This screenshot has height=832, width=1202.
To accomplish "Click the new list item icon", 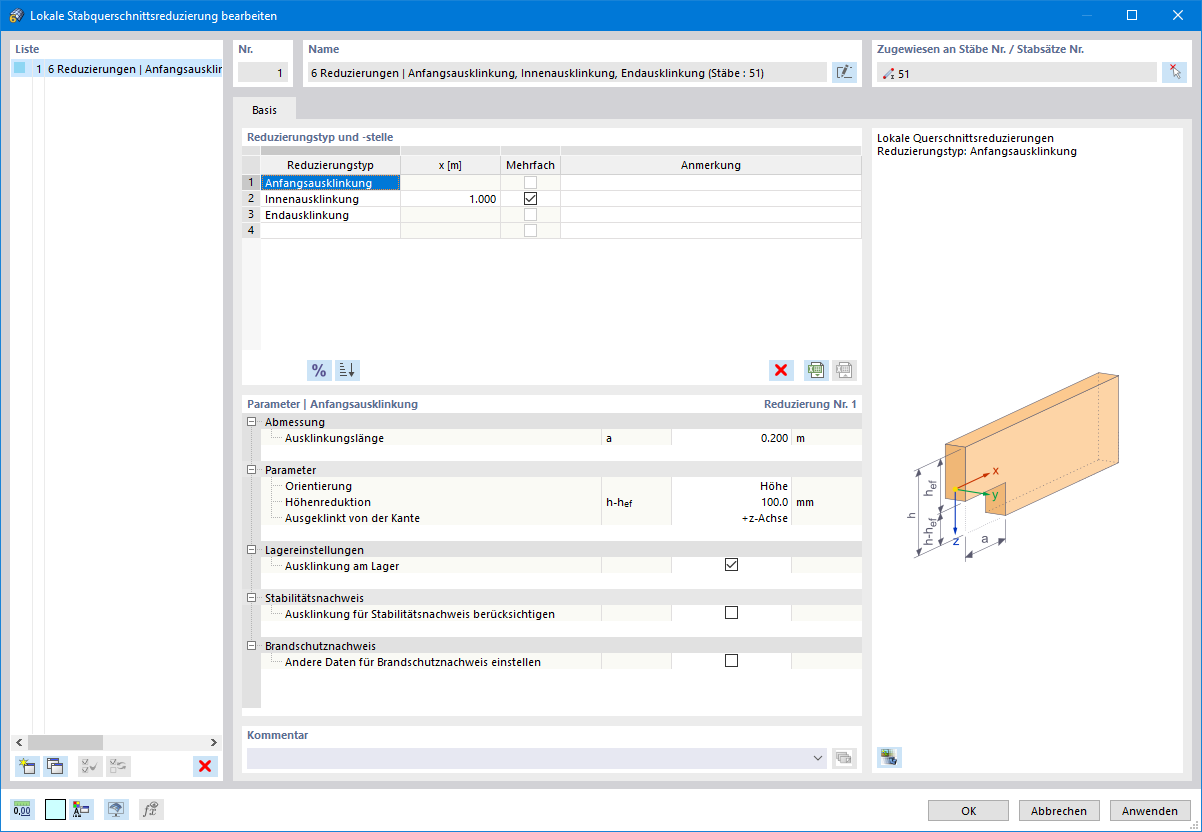I will click(27, 766).
